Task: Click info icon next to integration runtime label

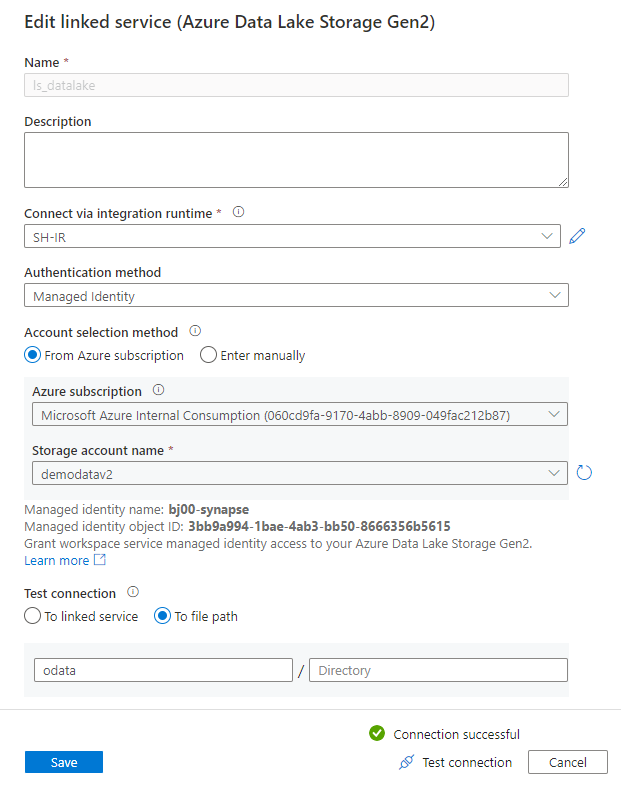Action: click(238, 212)
